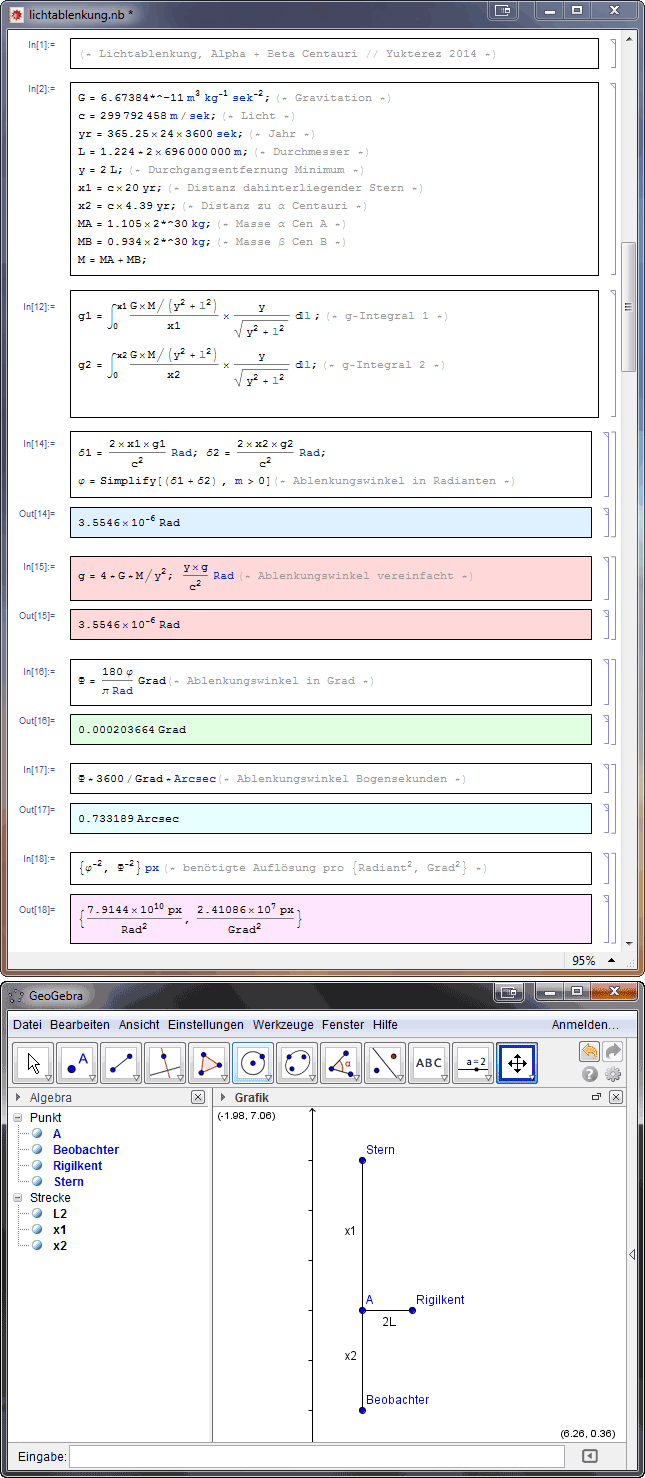Open the Fenster menu
This screenshot has height=1478, width=645.
[x=344, y=1025]
